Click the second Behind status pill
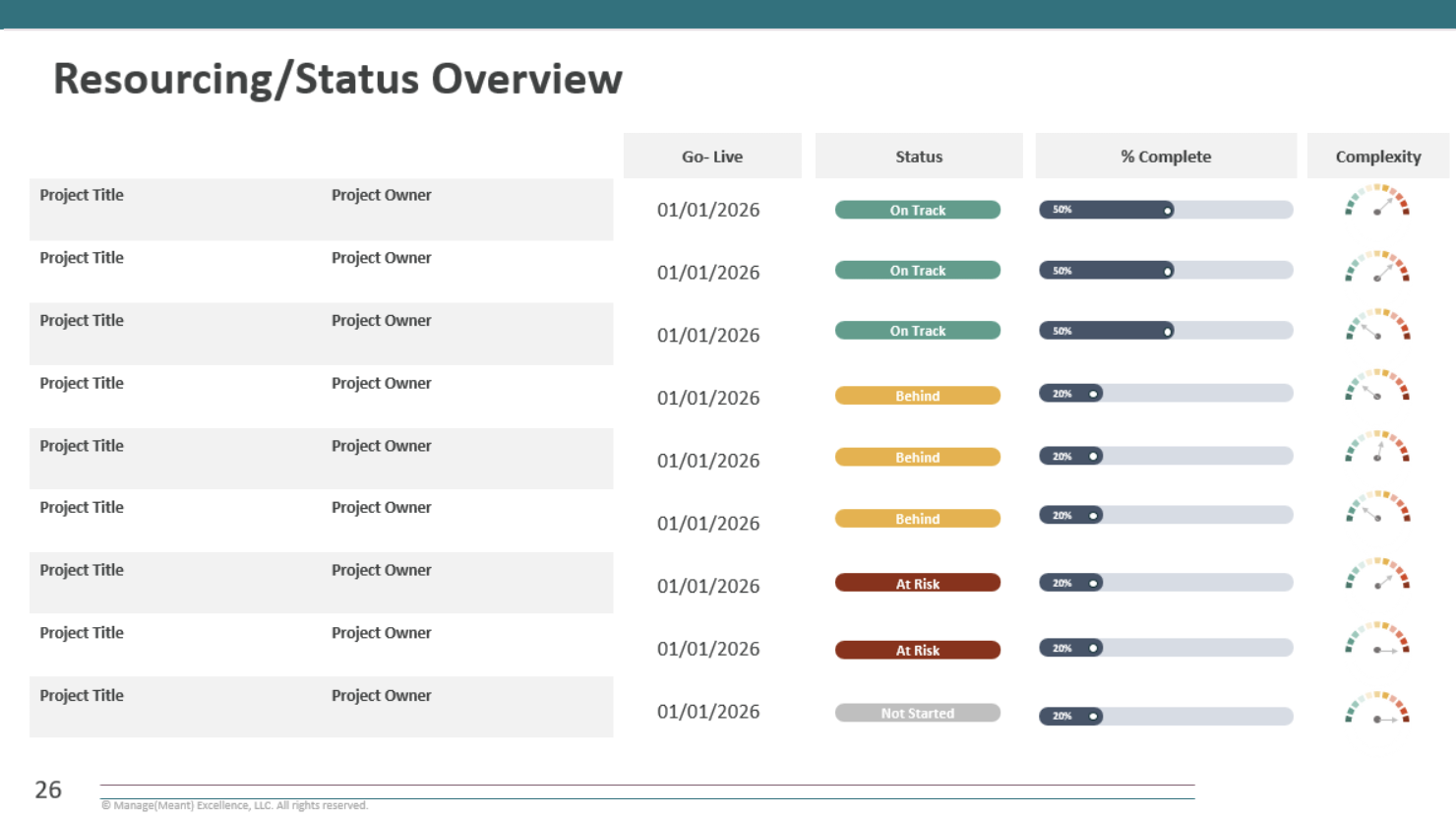Screen dimensions: 1456x819 click(x=918, y=457)
